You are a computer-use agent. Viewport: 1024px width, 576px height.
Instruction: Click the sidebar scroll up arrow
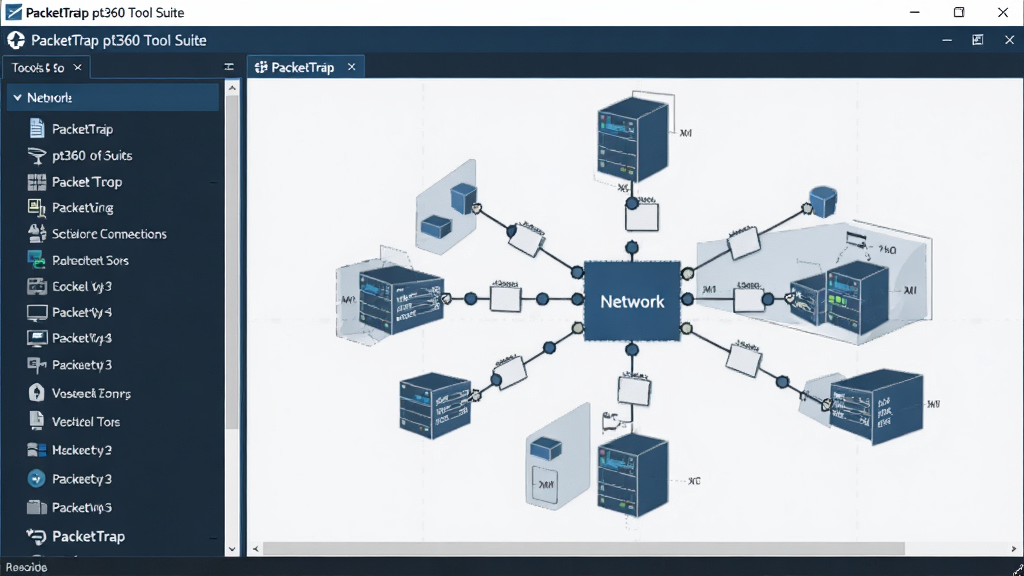(x=232, y=88)
